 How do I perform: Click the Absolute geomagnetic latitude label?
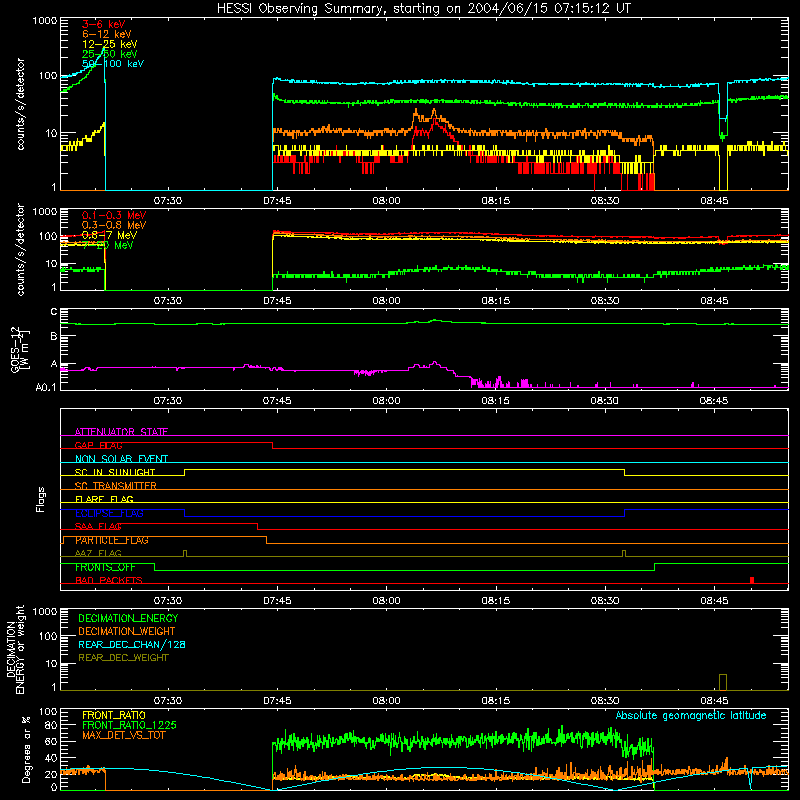click(691, 715)
